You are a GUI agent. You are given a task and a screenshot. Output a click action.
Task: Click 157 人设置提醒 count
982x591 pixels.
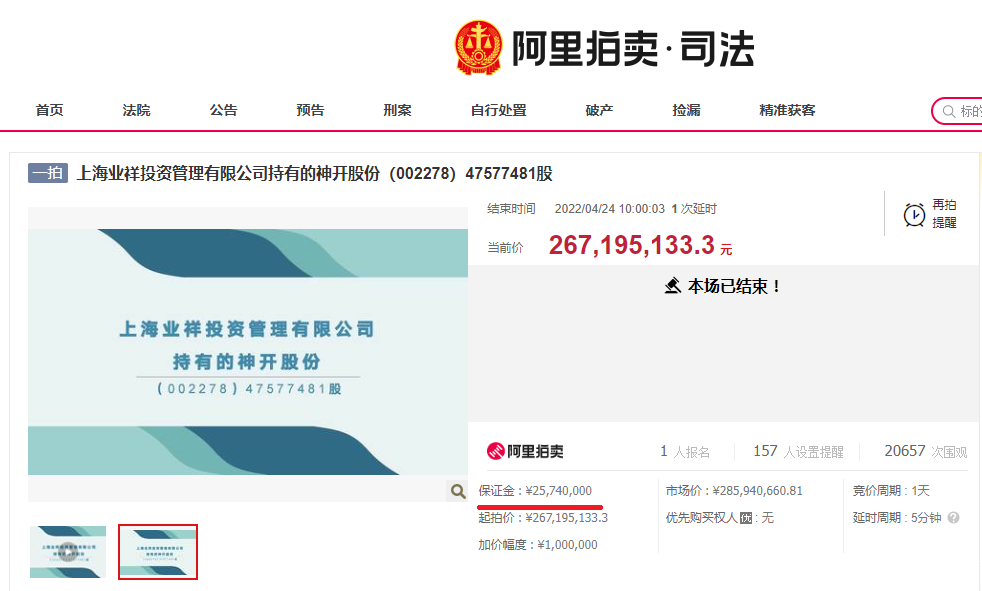point(798,451)
